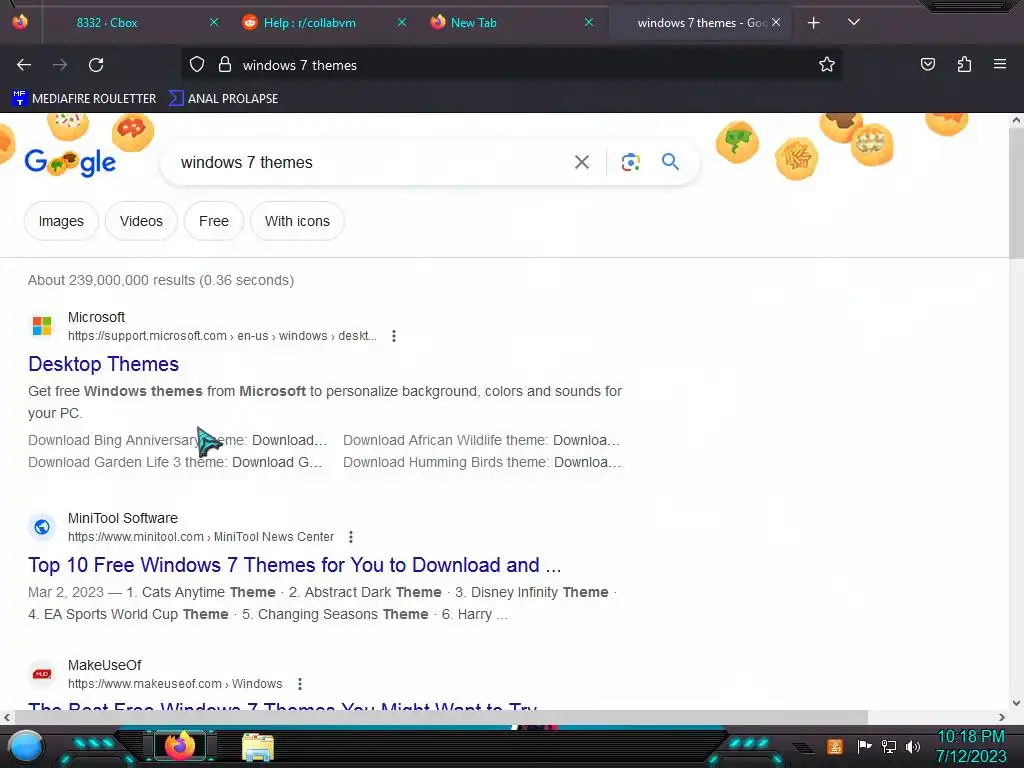Open Download Humming Birds theme sitelink
The image size is (1024, 768).
click(x=482, y=462)
